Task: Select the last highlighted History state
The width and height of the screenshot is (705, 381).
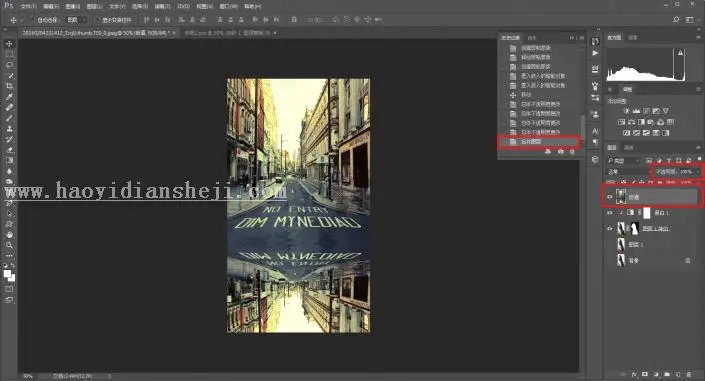Action: click(x=538, y=142)
